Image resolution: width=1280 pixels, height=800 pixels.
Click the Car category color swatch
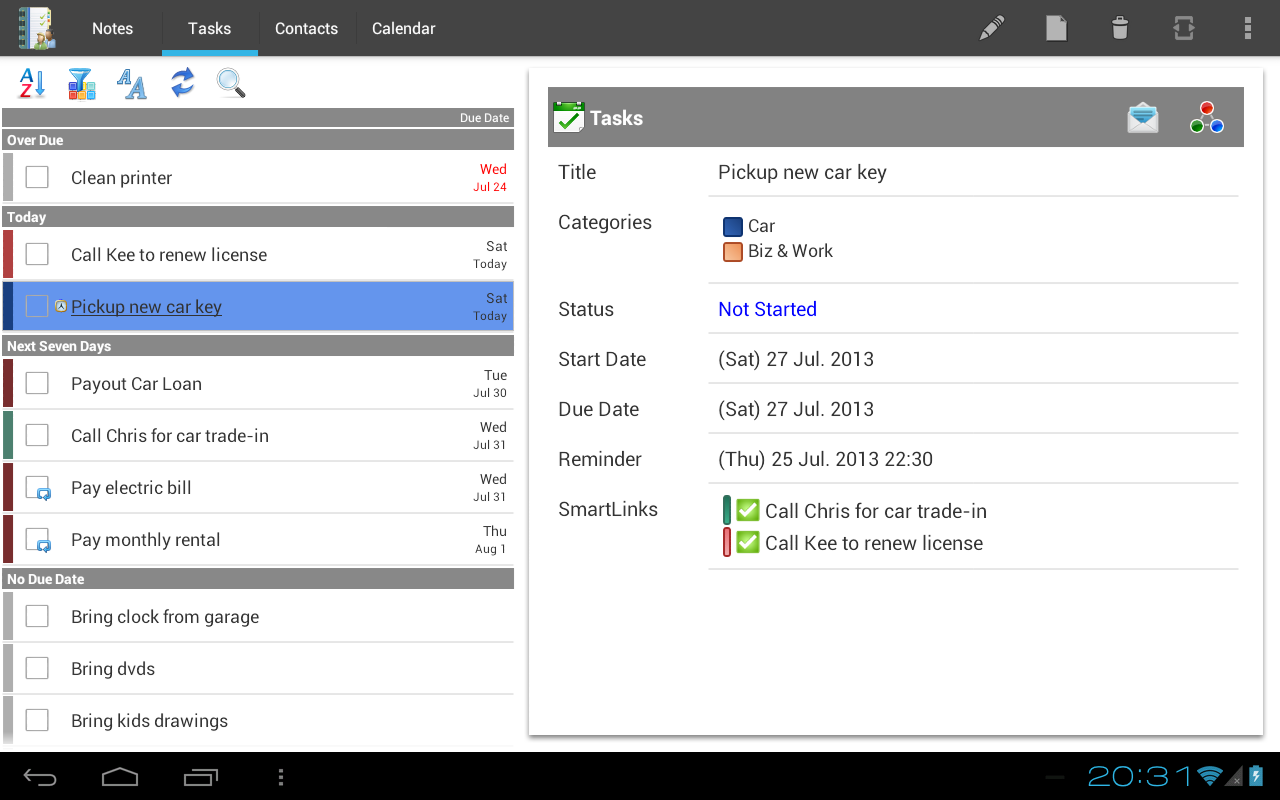pyautogui.click(x=733, y=226)
